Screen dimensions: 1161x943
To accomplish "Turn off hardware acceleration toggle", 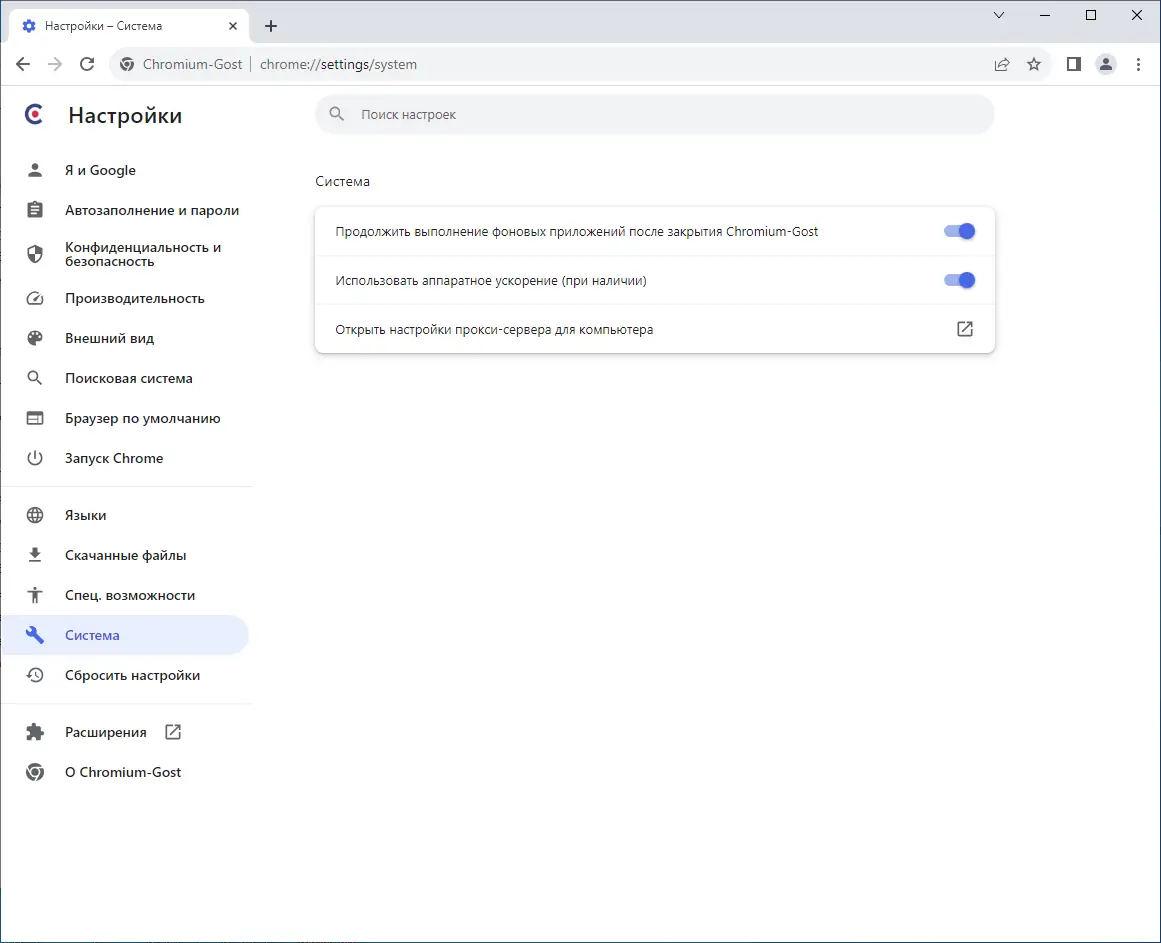I will [x=959, y=281].
